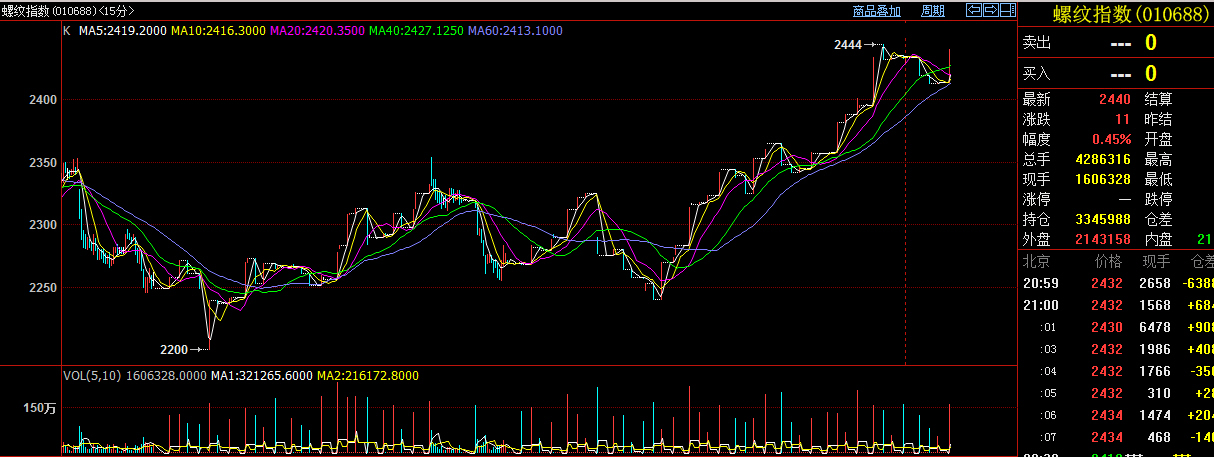Select the magenta MA20 indicator label
This screenshot has width=1214, height=457.
(317, 31)
